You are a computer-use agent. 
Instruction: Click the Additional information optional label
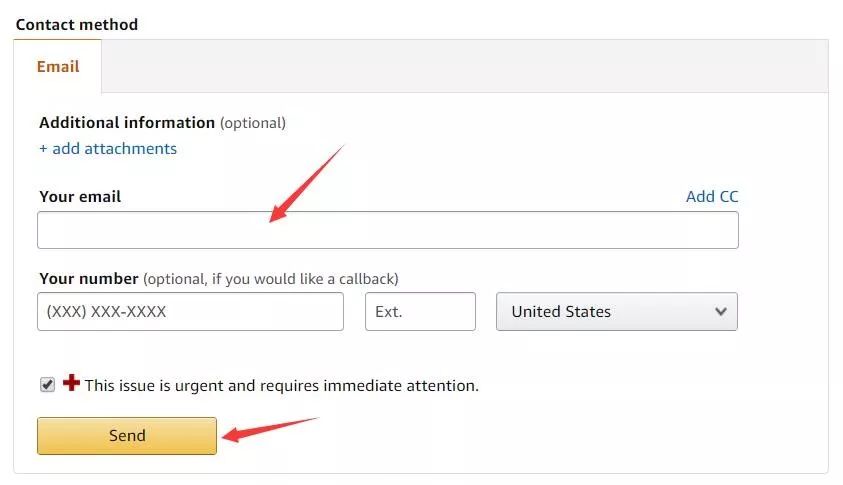tap(162, 123)
